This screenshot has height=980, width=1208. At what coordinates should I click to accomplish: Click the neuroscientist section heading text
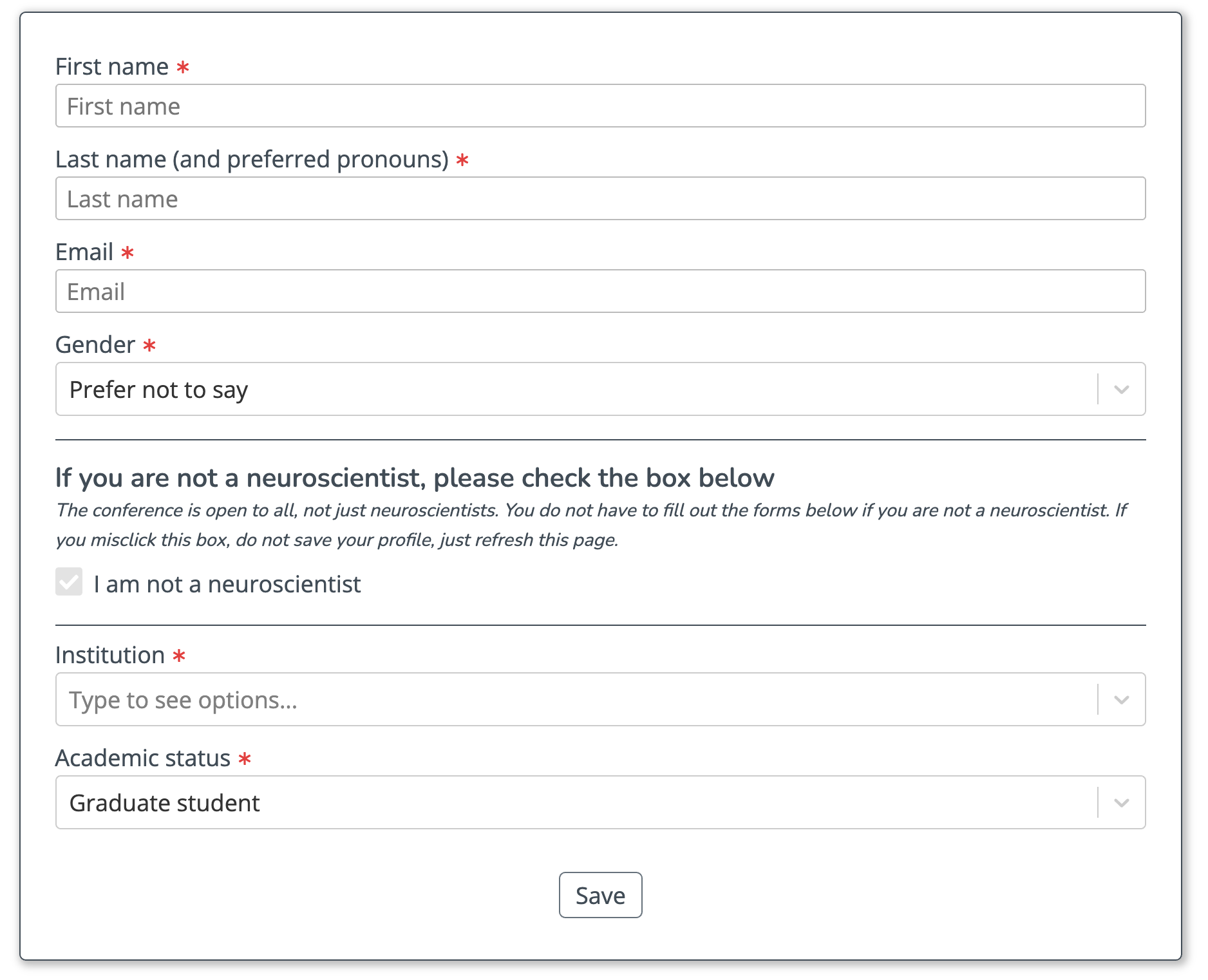(x=415, y=478)
